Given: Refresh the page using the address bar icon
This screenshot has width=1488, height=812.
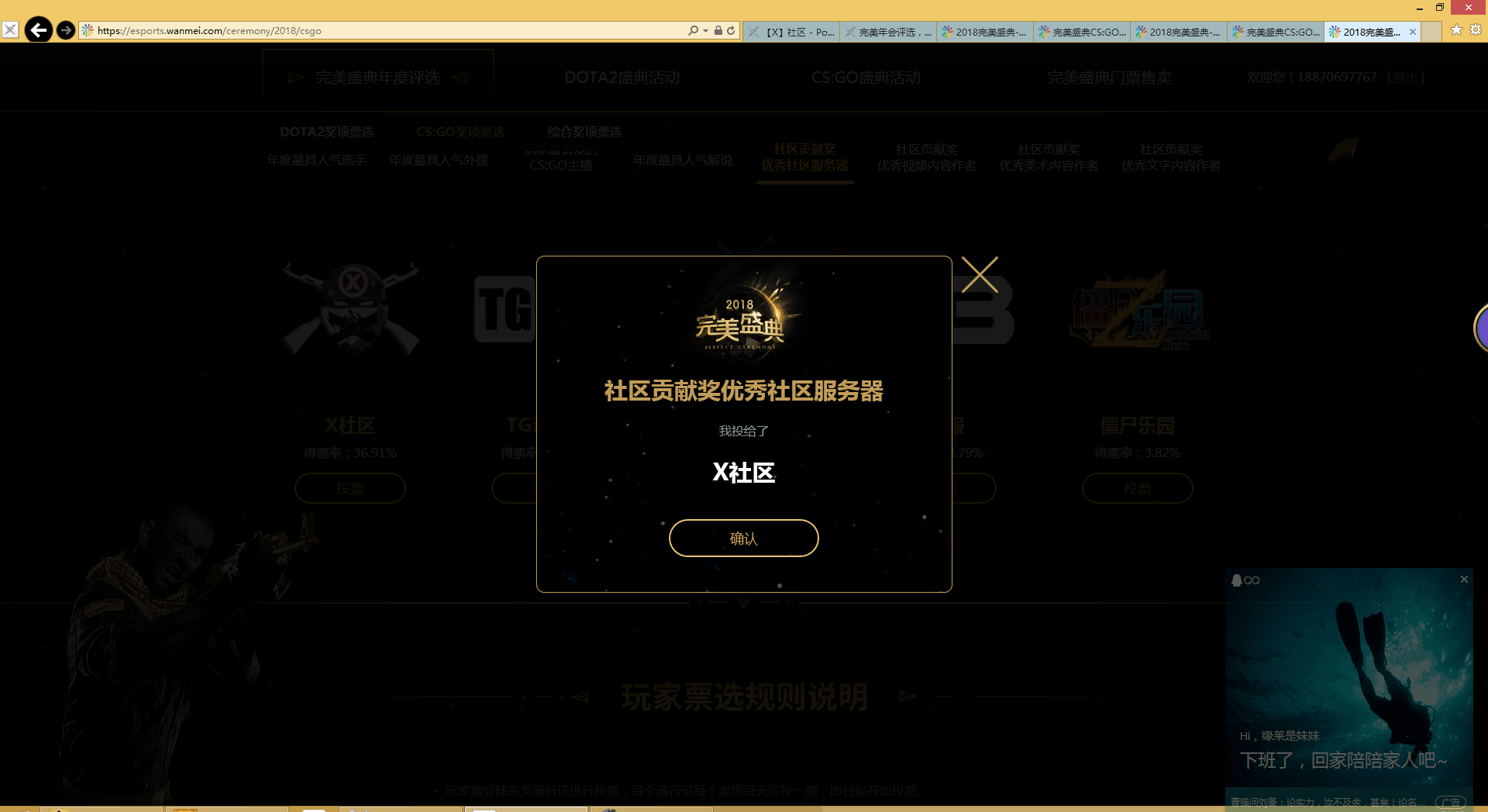Looking at the screenshot, I should click(731, 30).
